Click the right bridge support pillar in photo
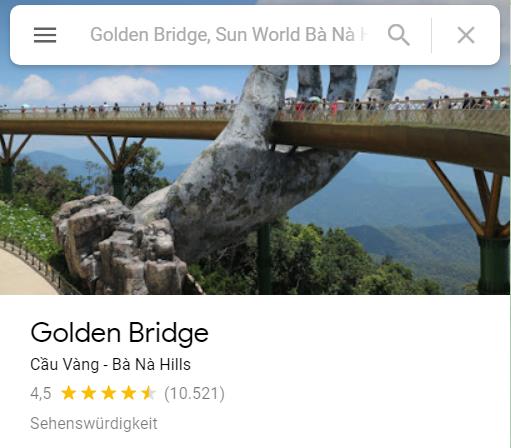511x448 pixels. [x=494, y=263]
